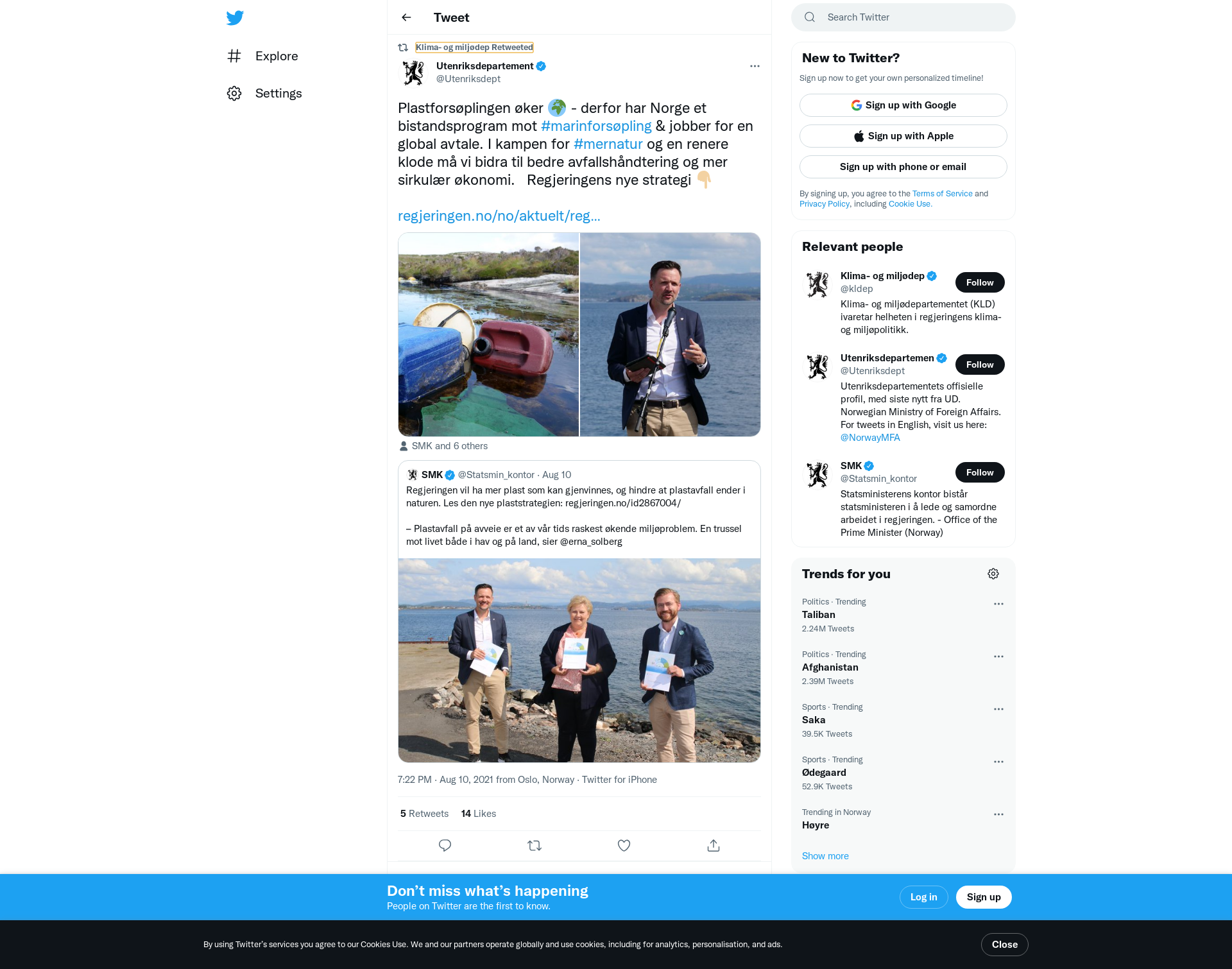Open more options for Taliban trend
The image size is (1232, 969).
point(998,604)
